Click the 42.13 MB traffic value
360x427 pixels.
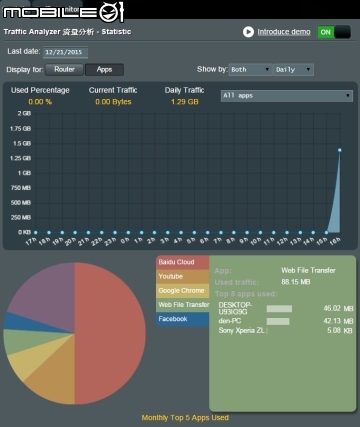click(x=338, y=321)
